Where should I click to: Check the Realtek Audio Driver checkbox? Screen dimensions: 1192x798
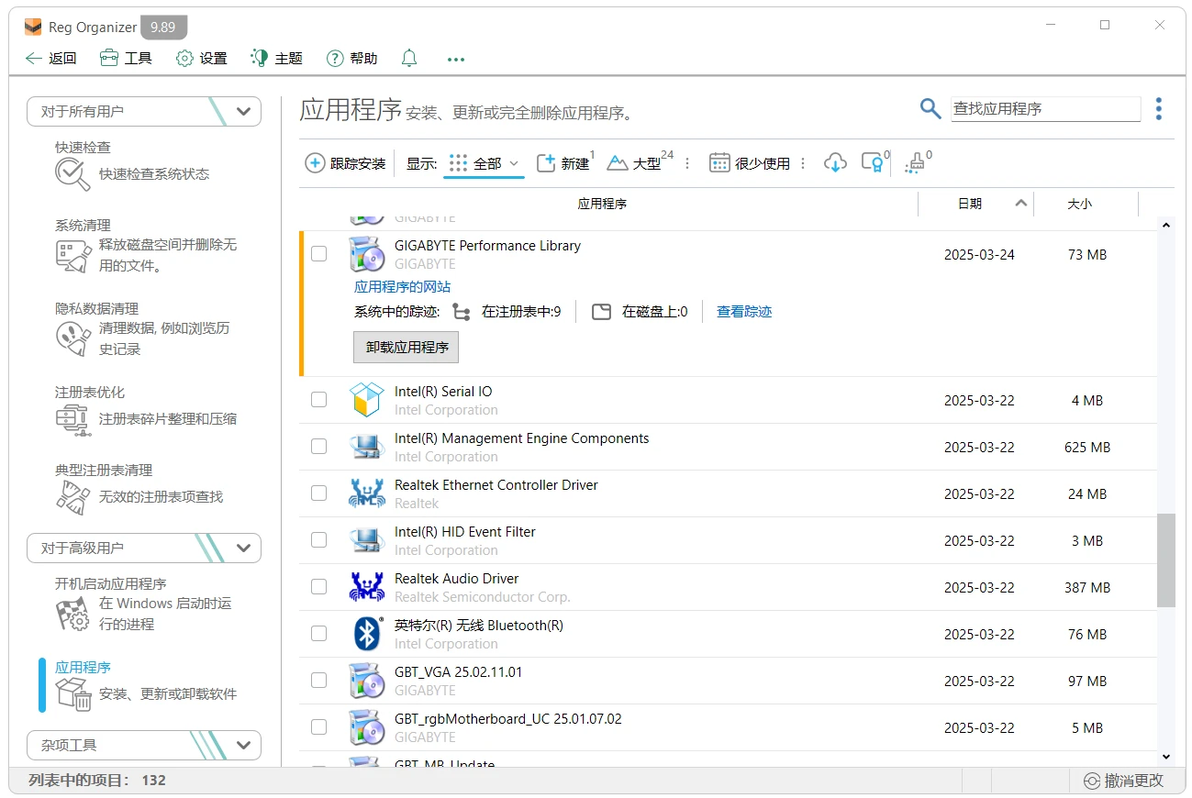pyautogui.click(x=319, y=587)
